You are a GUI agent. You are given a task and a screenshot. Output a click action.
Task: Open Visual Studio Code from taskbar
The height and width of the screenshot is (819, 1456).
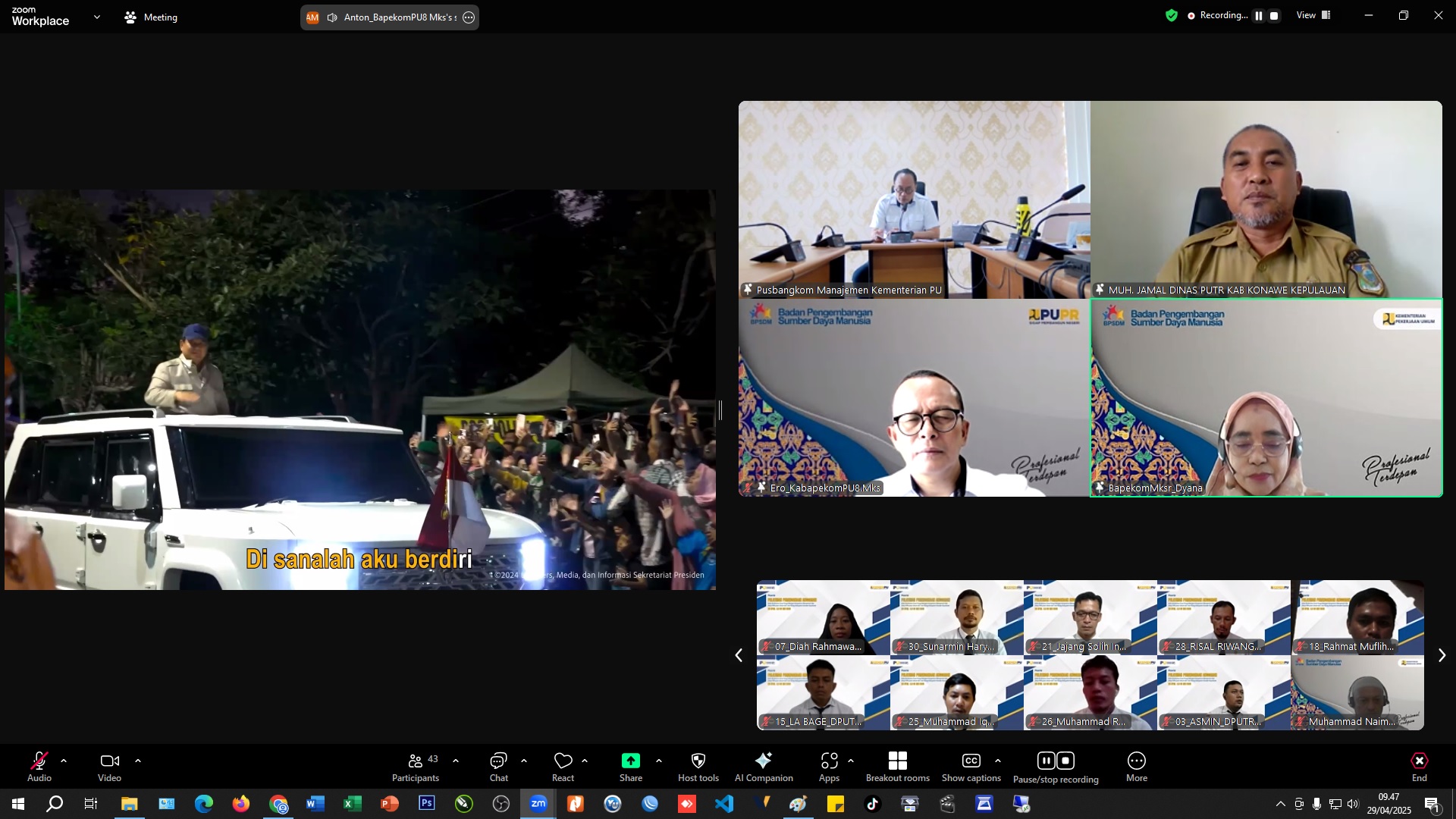click(724, 804)
